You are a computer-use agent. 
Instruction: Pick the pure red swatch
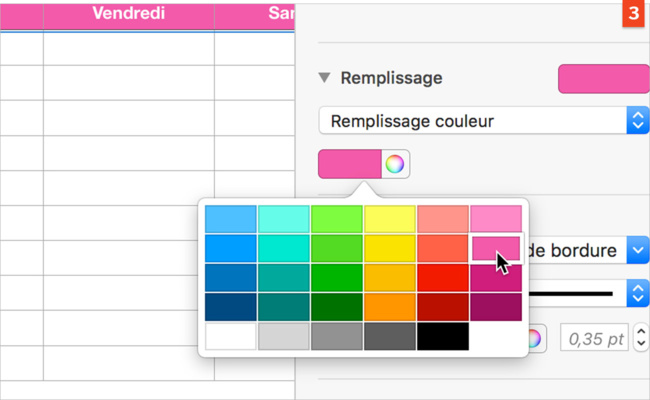443,277
